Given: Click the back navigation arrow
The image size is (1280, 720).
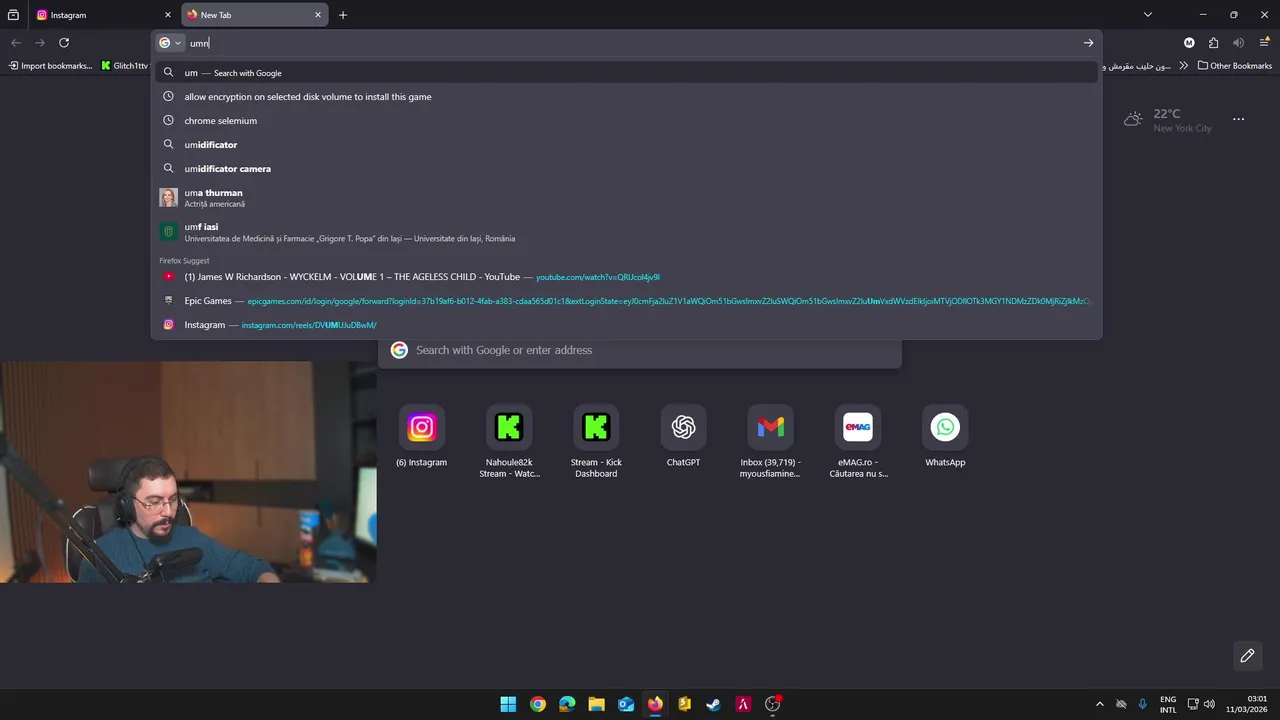Looking at the screenshot, I should 16,43.
